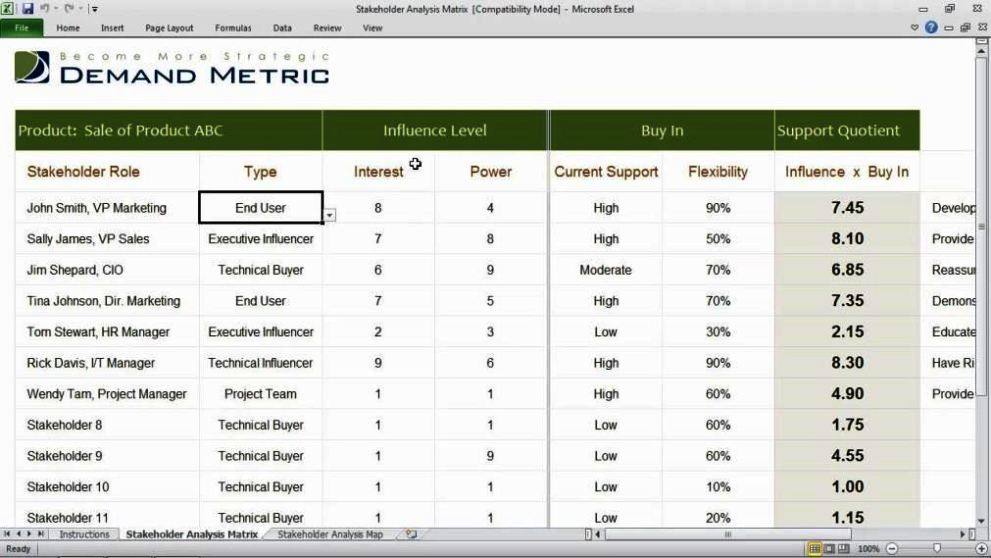Open the Undo history dropdown arrow
Image resolution: width=991 pixels, height=558 pixels.
(x=54, y=9)
